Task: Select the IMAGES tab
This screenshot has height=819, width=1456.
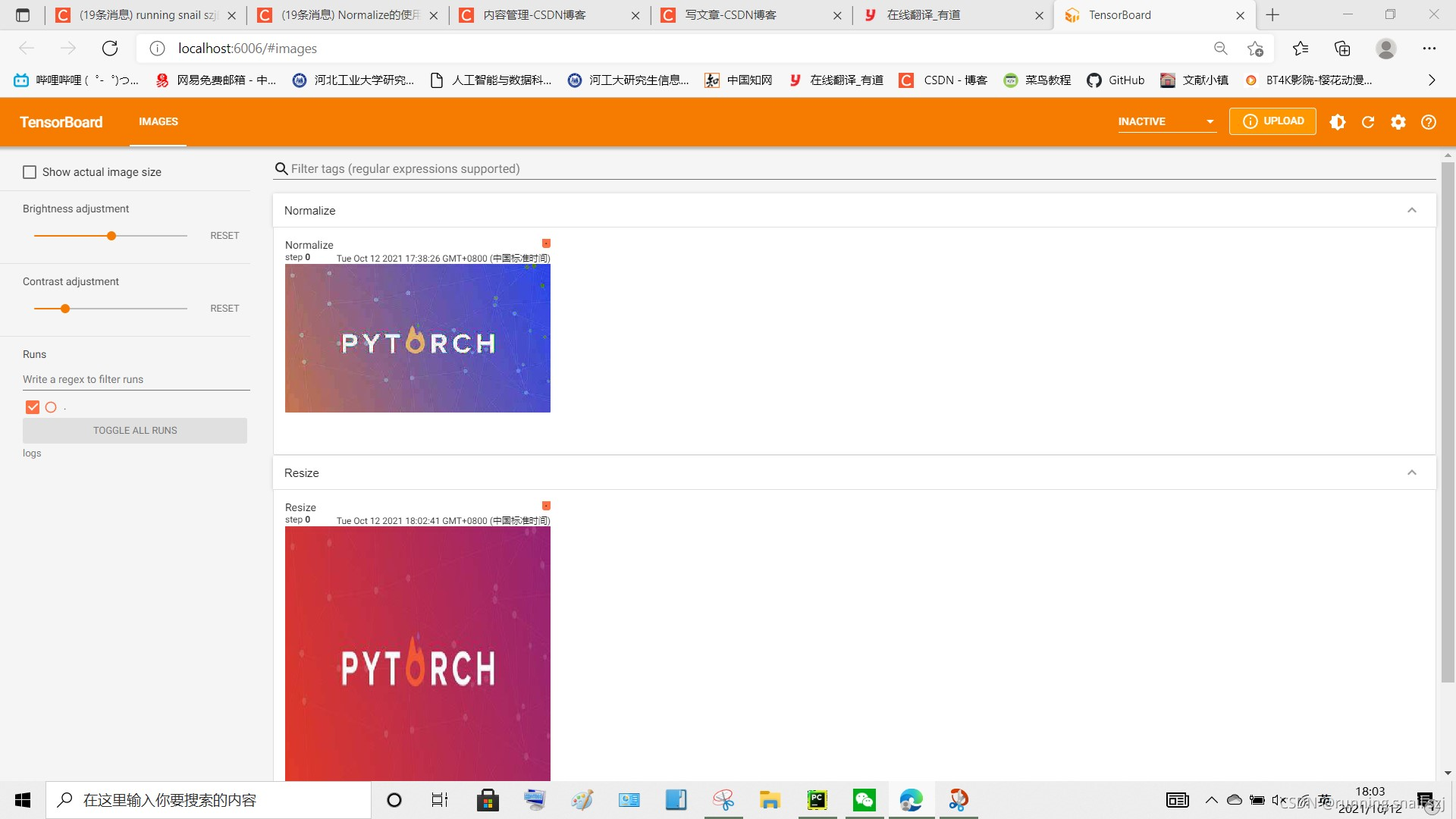Action: [158, 121]
